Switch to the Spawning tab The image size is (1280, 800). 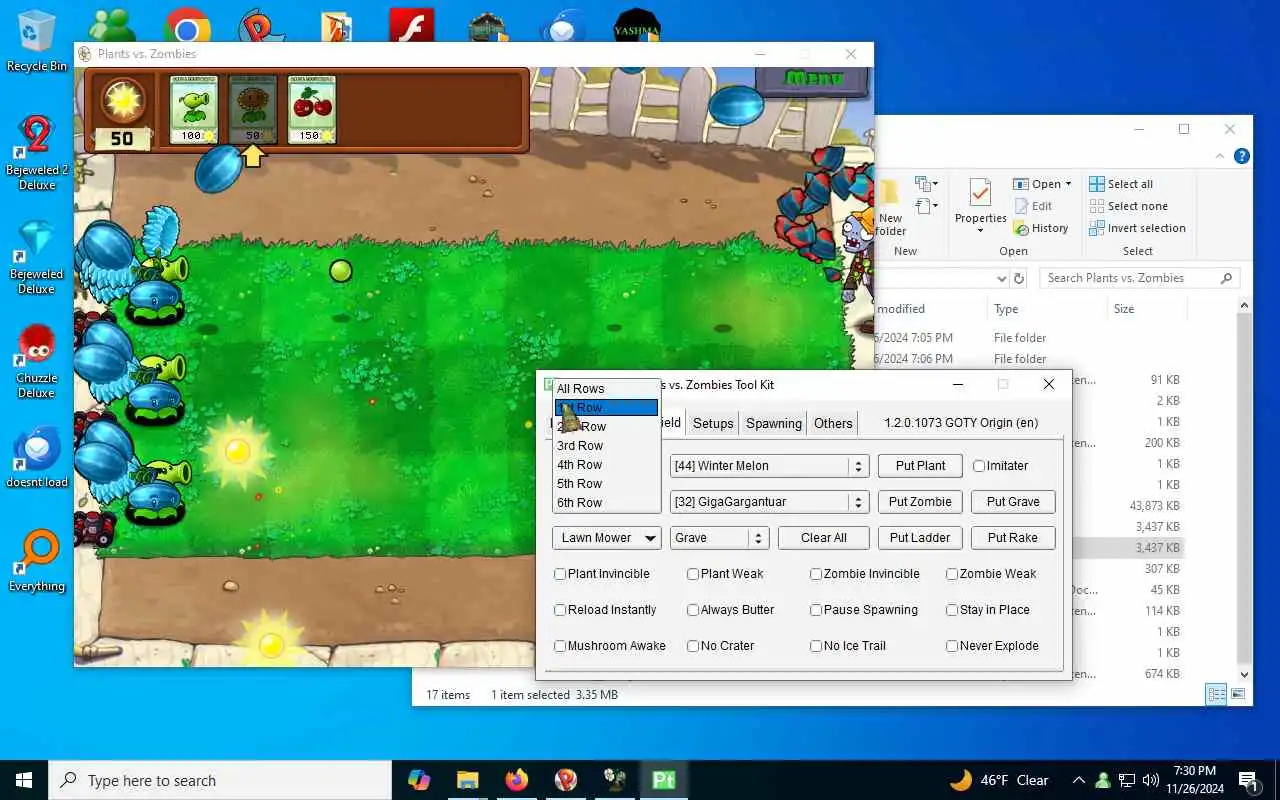(x=774, y=423)
